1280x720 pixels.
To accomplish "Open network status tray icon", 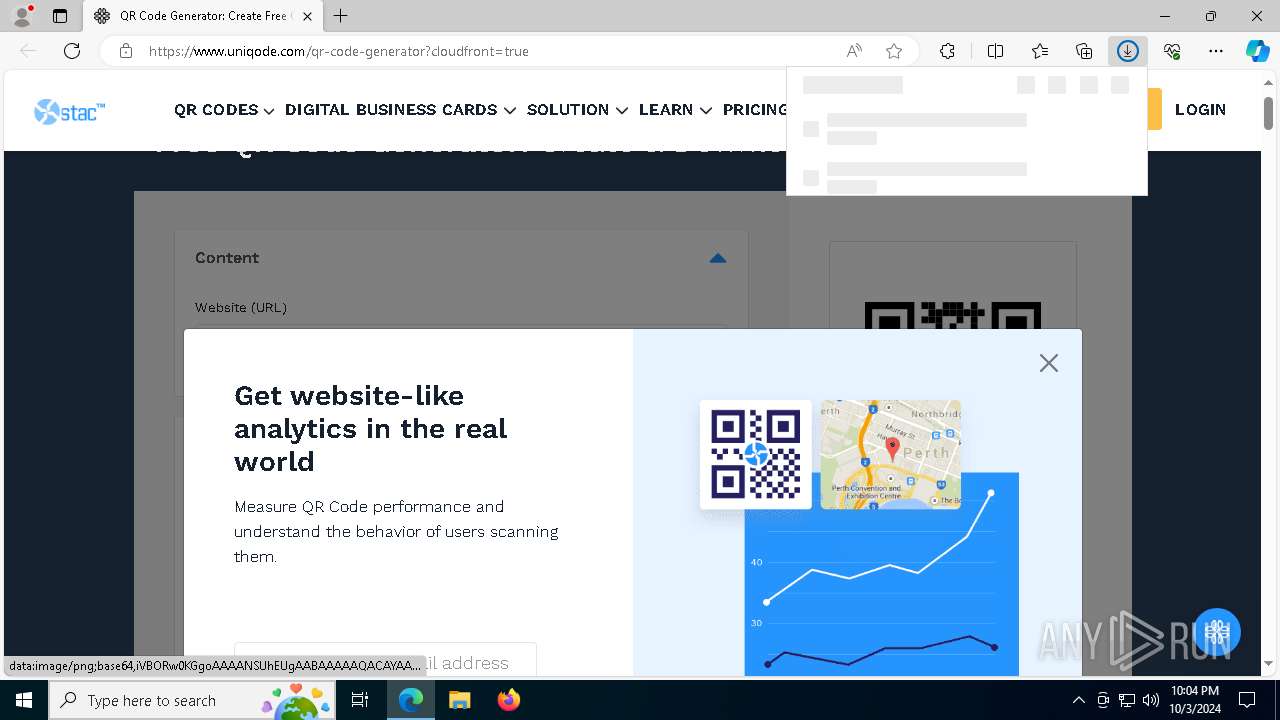I will click(x=1127, y=700).
